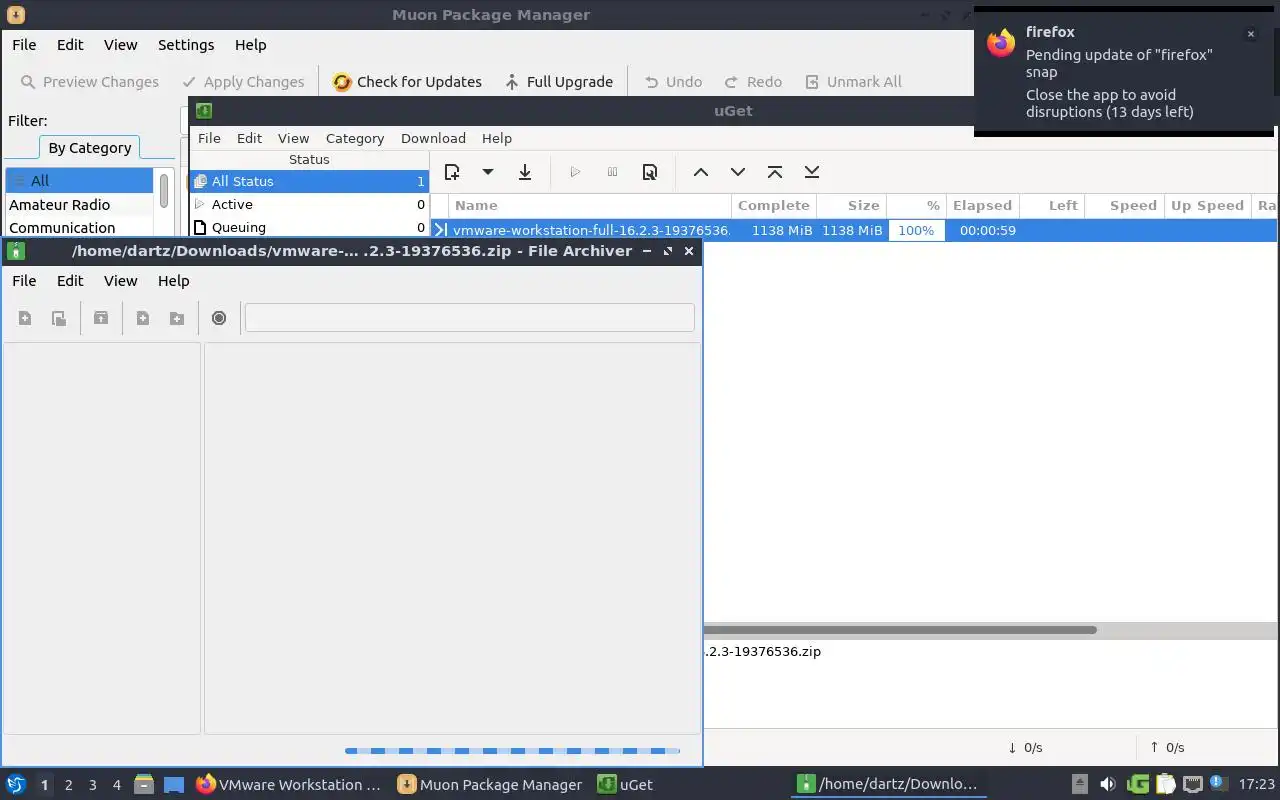
Task: Click the download properties icon in uGet
Action: coord(650,172)
